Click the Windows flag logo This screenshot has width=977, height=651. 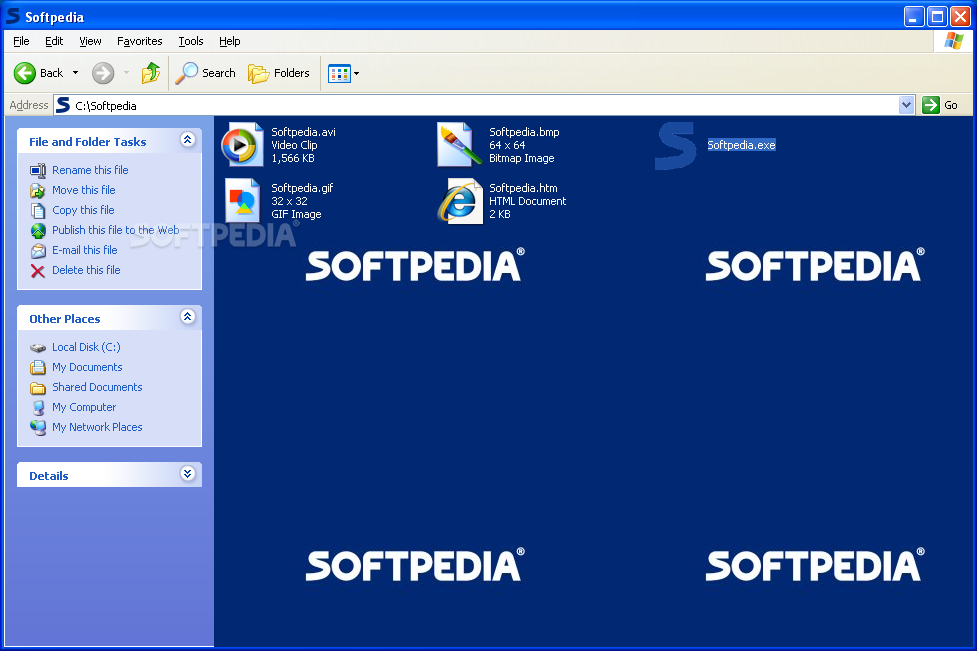(x=953, y=41)
